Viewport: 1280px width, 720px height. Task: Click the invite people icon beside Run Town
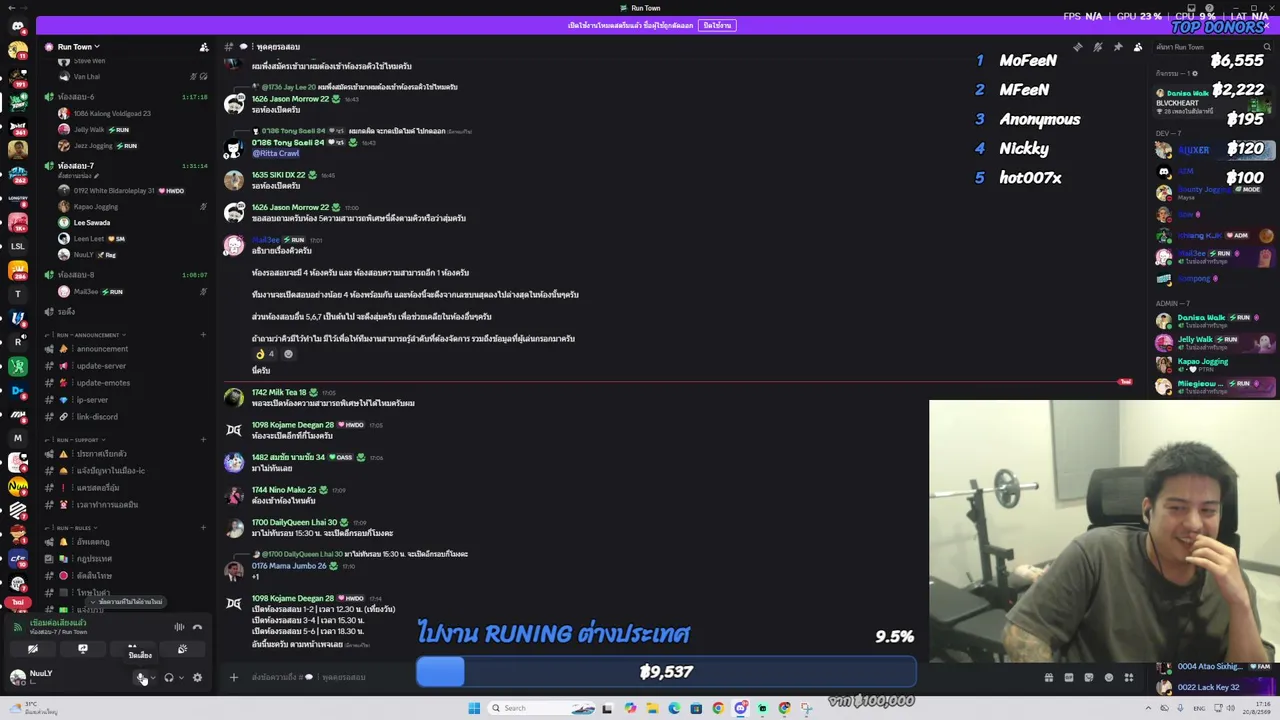204,47
